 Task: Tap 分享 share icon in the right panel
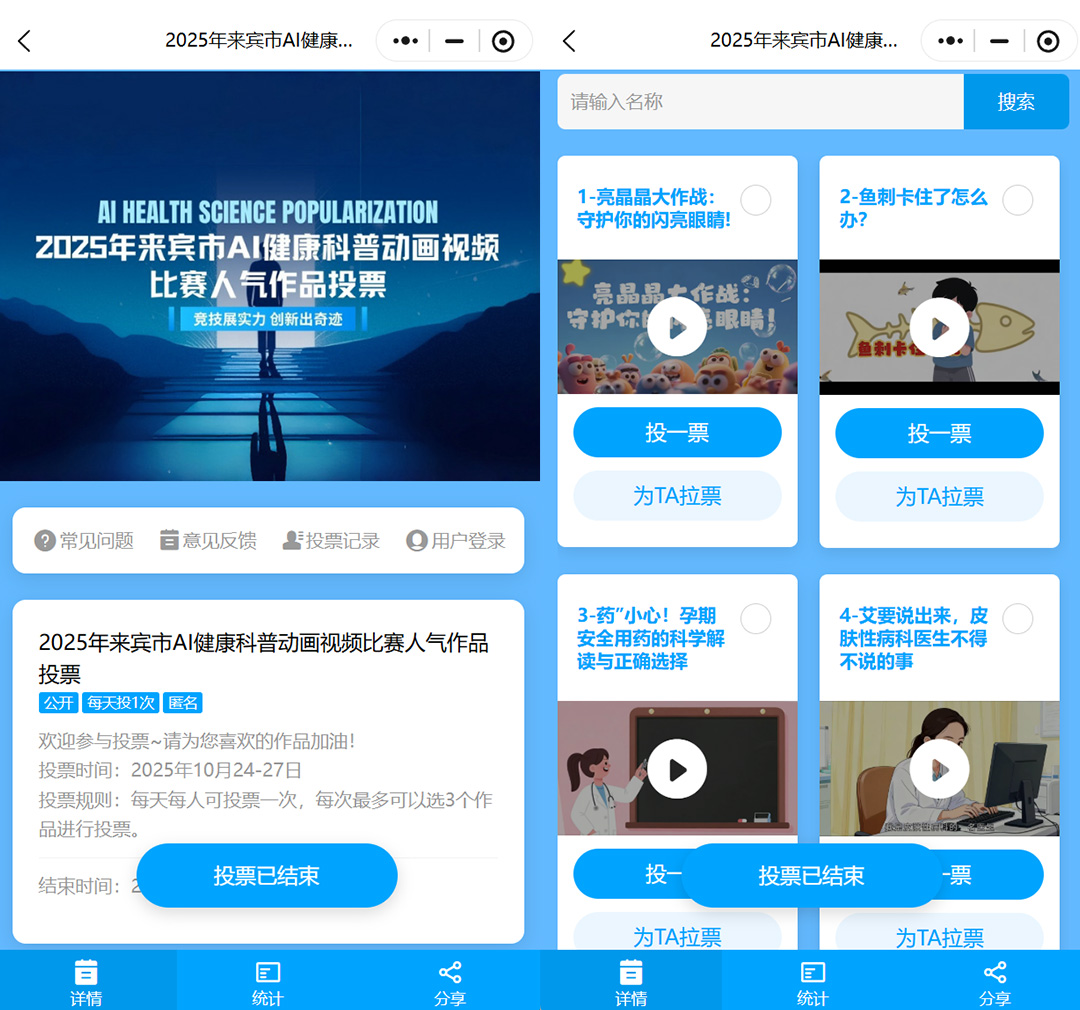click(994, 982)
